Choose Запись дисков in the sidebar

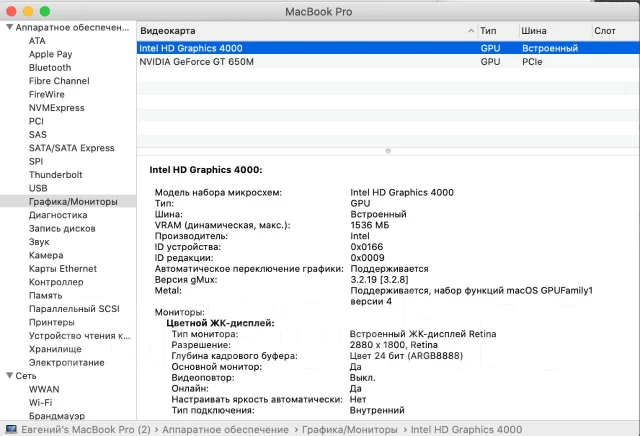click(62, 229)
